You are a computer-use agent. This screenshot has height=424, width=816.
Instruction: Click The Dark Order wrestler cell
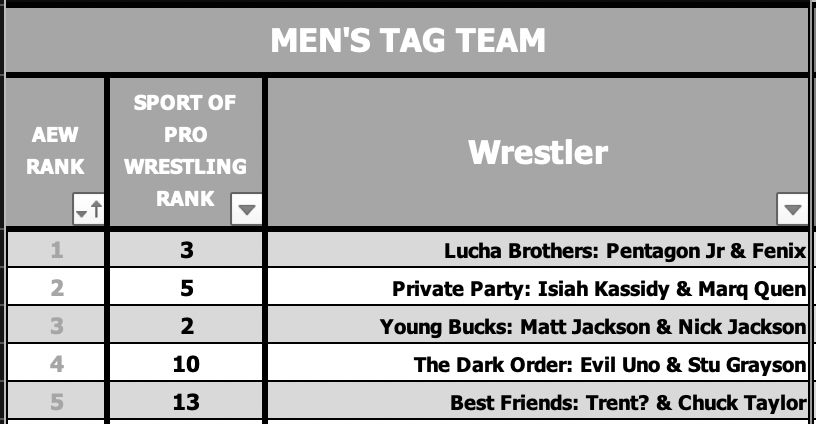tap(538, 364)
